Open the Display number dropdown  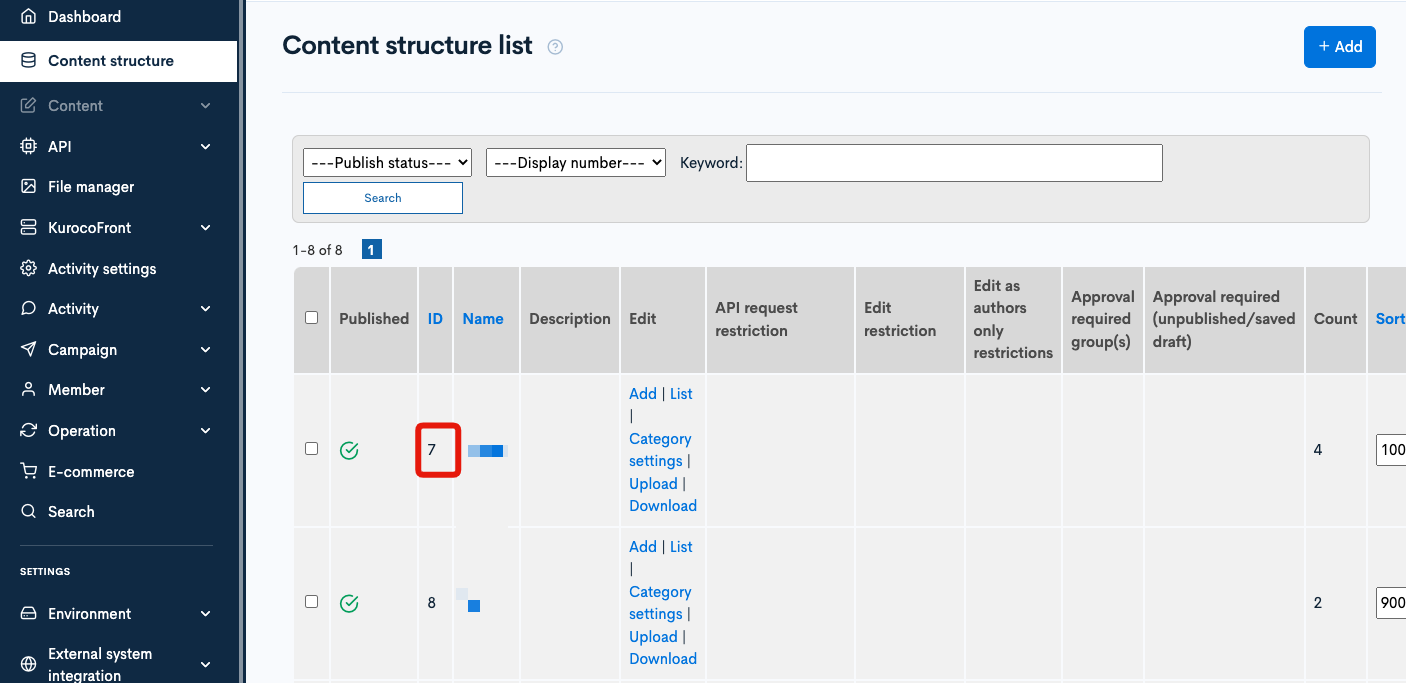pos(575,162)
